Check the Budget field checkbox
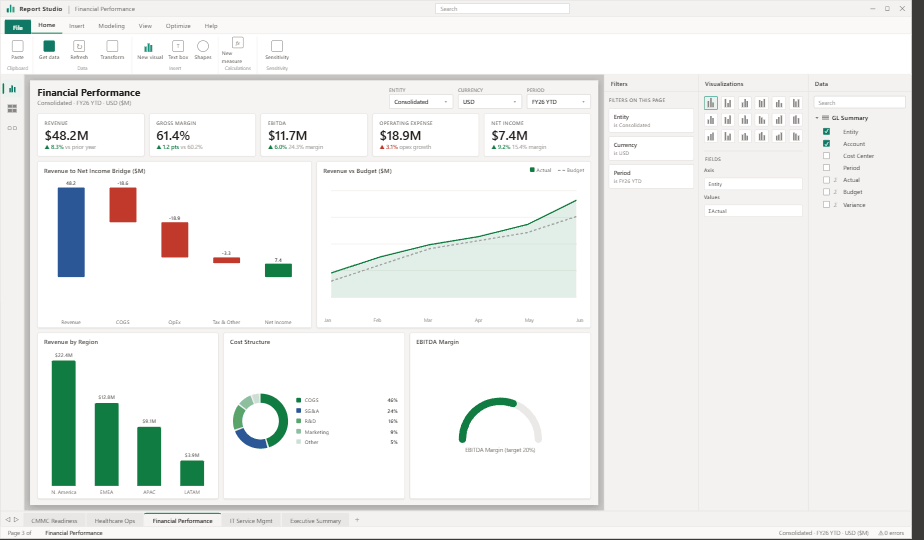Viewport: 924px width, 540px height. (826, 192)
